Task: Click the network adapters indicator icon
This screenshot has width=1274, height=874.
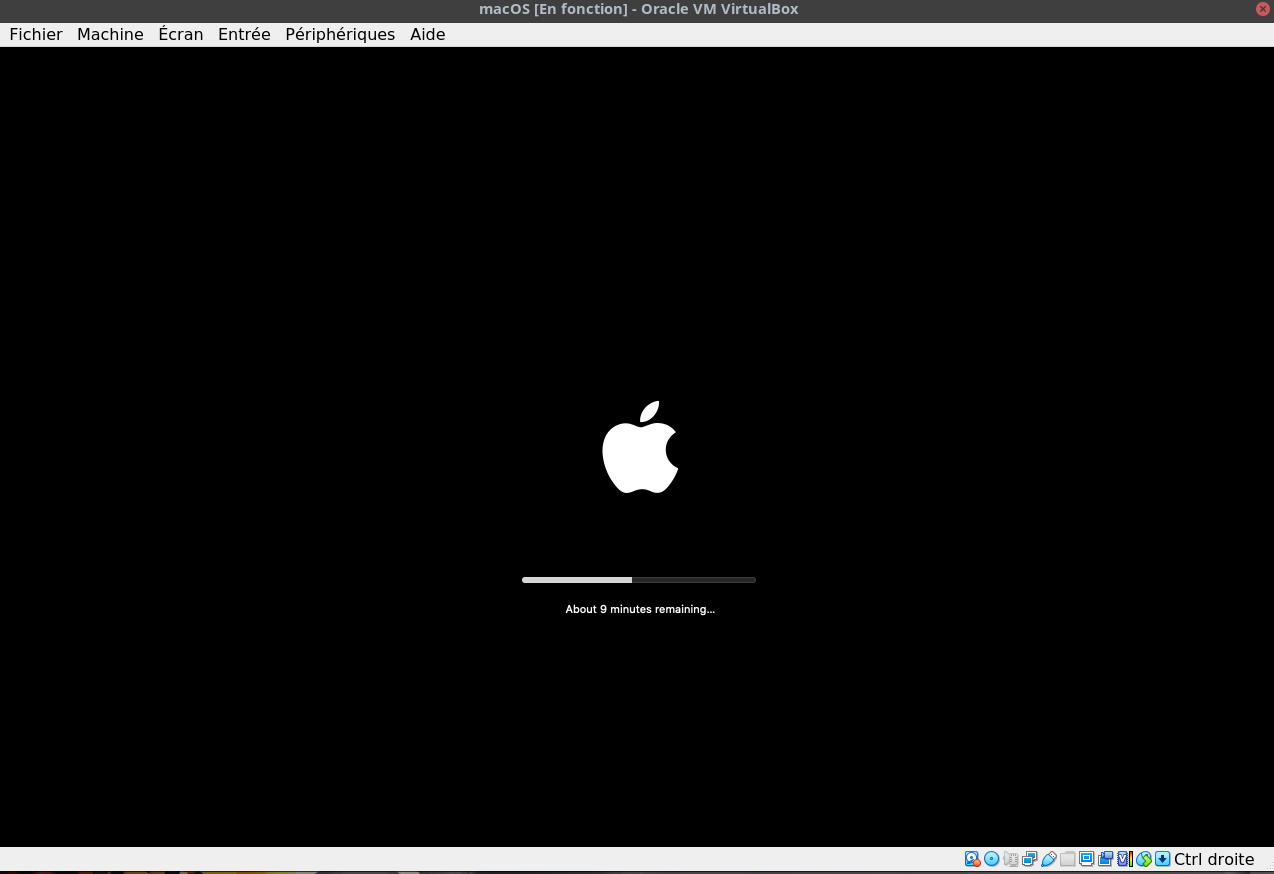Action: pyautogui.click(x=1029, y=859)
